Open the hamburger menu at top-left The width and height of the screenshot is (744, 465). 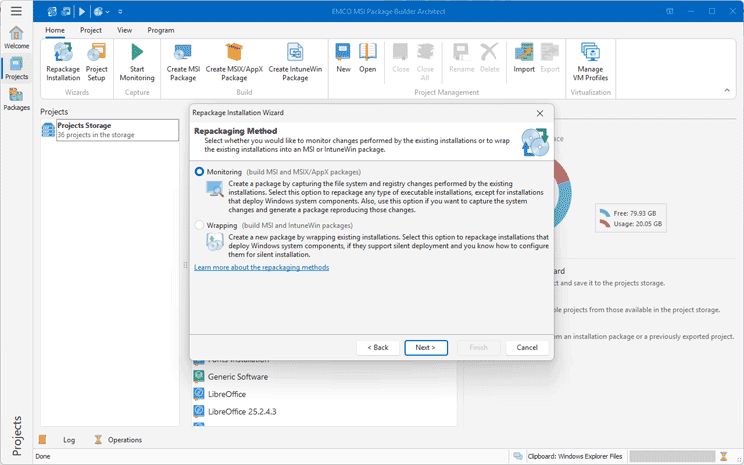tap(15, 11)
